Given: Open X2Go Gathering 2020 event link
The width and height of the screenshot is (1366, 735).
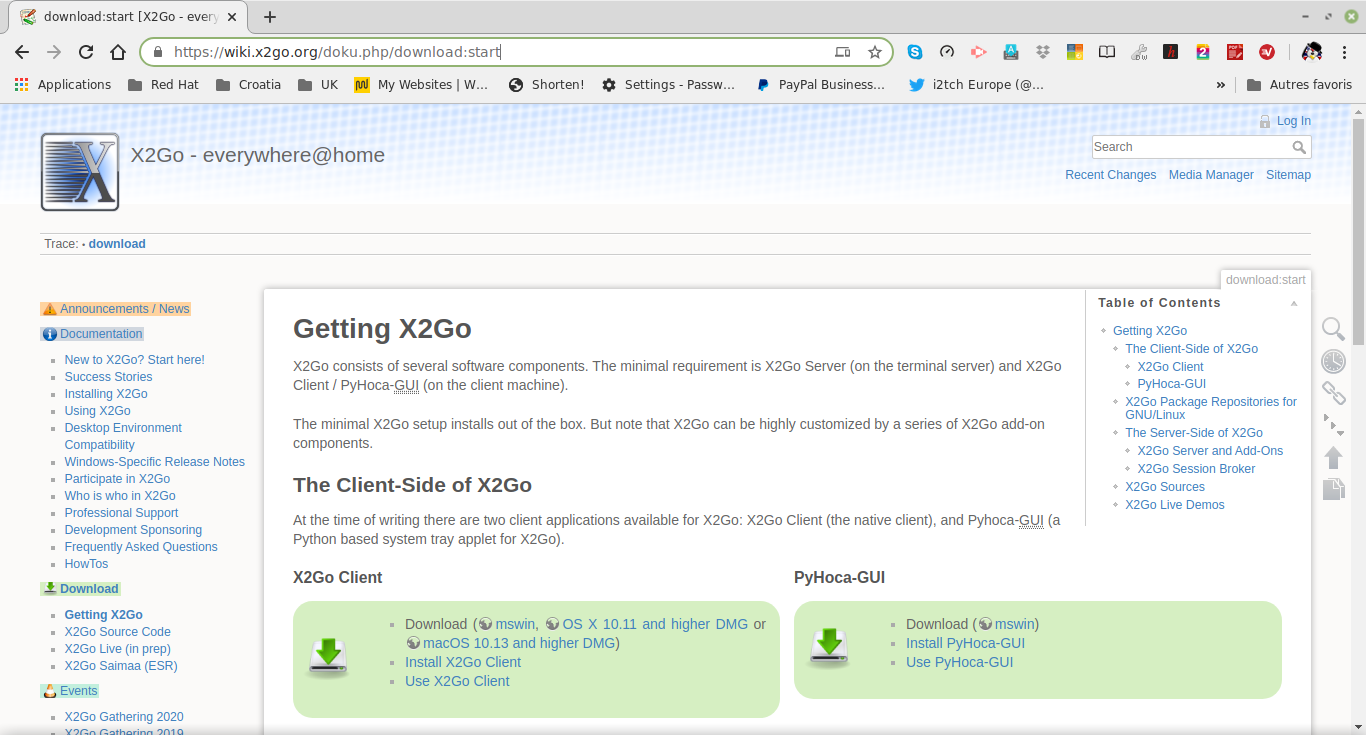Looking at the screenshot, I should 124,717.
